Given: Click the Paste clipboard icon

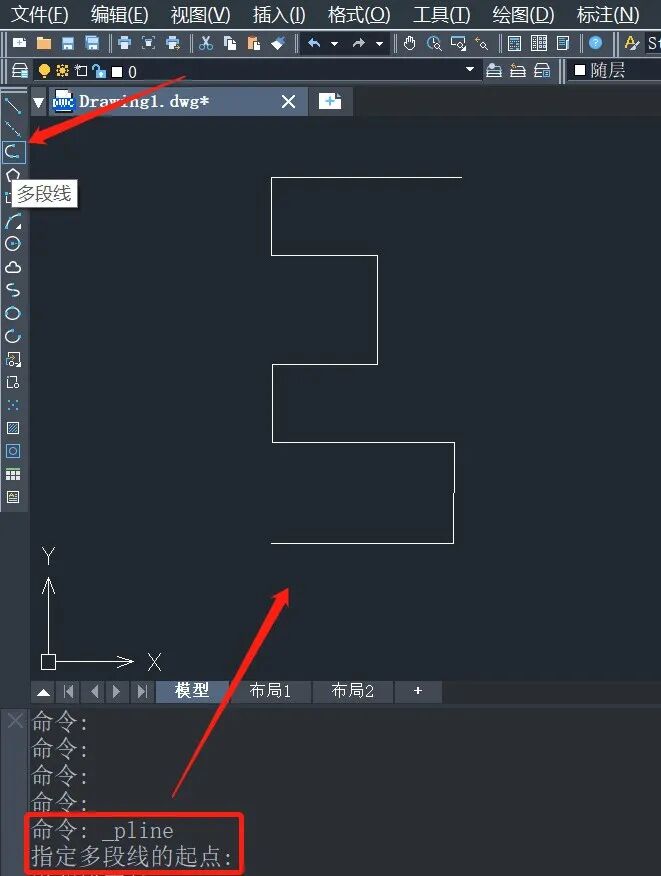Looking at the screenshot, I should click(x=254, y=43).
